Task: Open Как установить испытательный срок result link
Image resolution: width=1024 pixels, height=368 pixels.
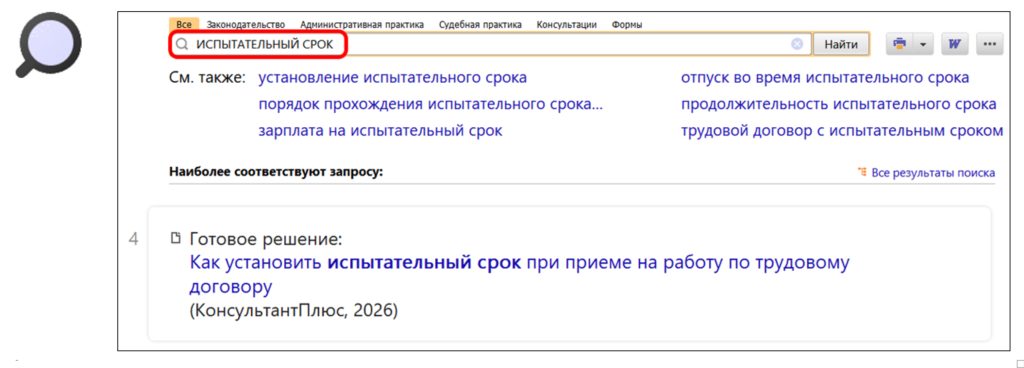Action: (x=519, y=275)
